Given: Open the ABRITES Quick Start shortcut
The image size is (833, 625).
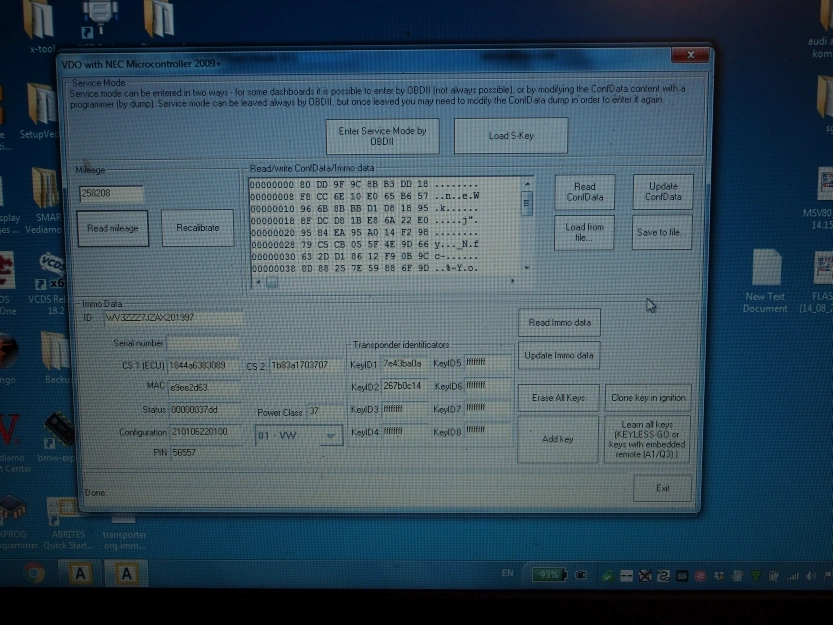Looking at the screenshot, I should pos(66,521).
